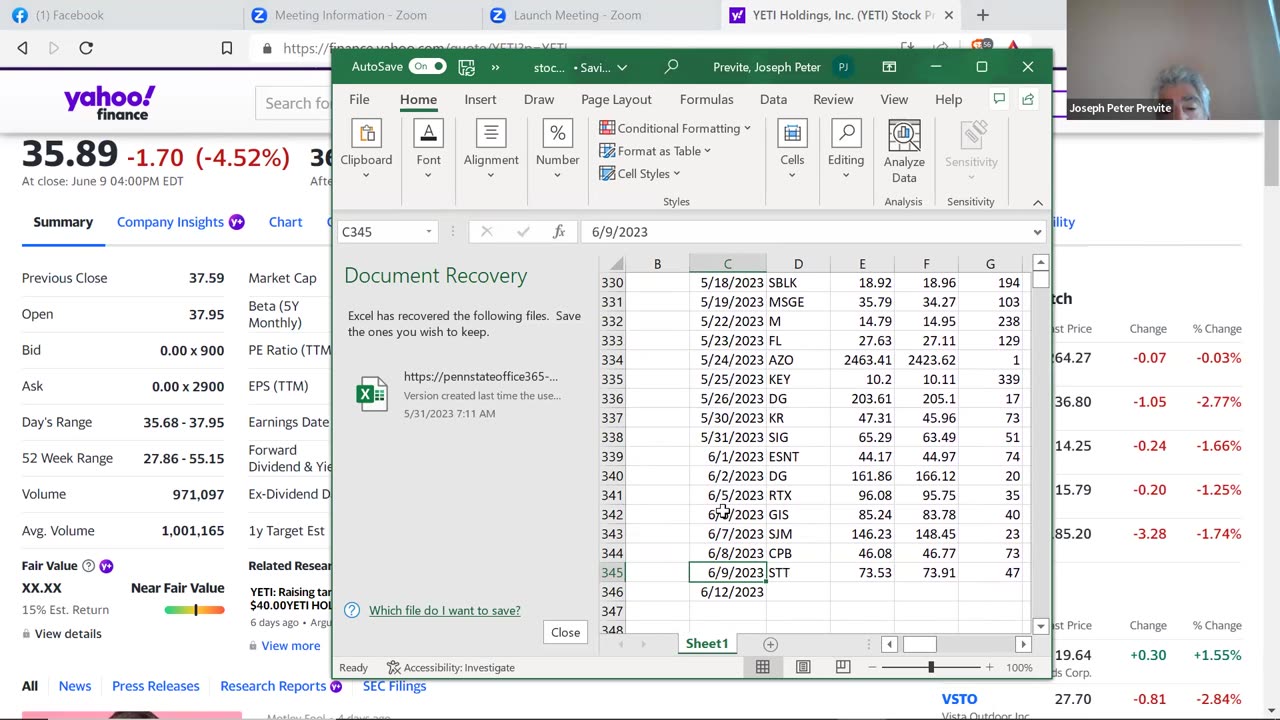Switch to the Draw ribbon tab

[x=539, y=99]
